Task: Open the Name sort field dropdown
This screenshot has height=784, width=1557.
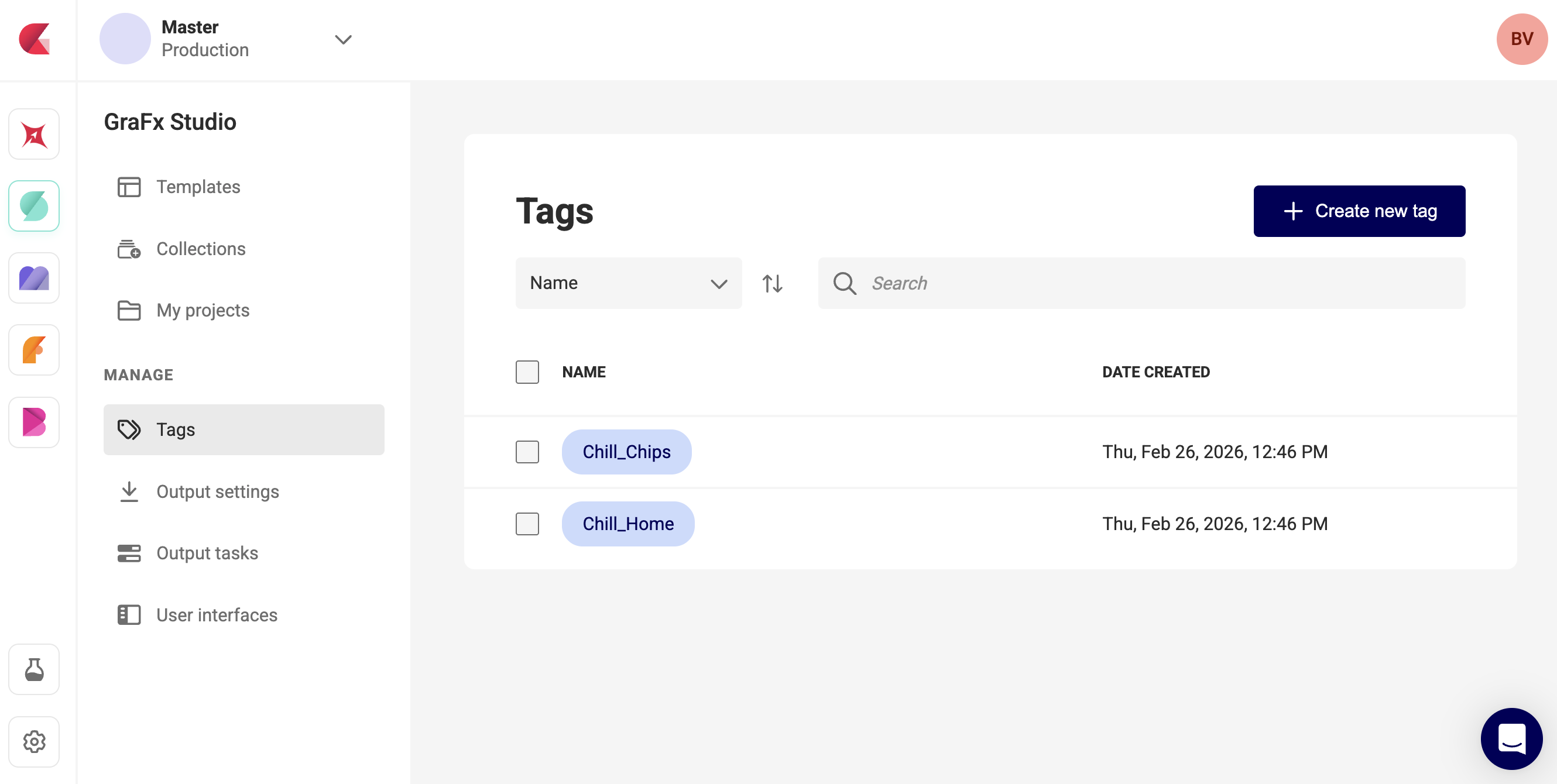Action: tap(629, 283)
